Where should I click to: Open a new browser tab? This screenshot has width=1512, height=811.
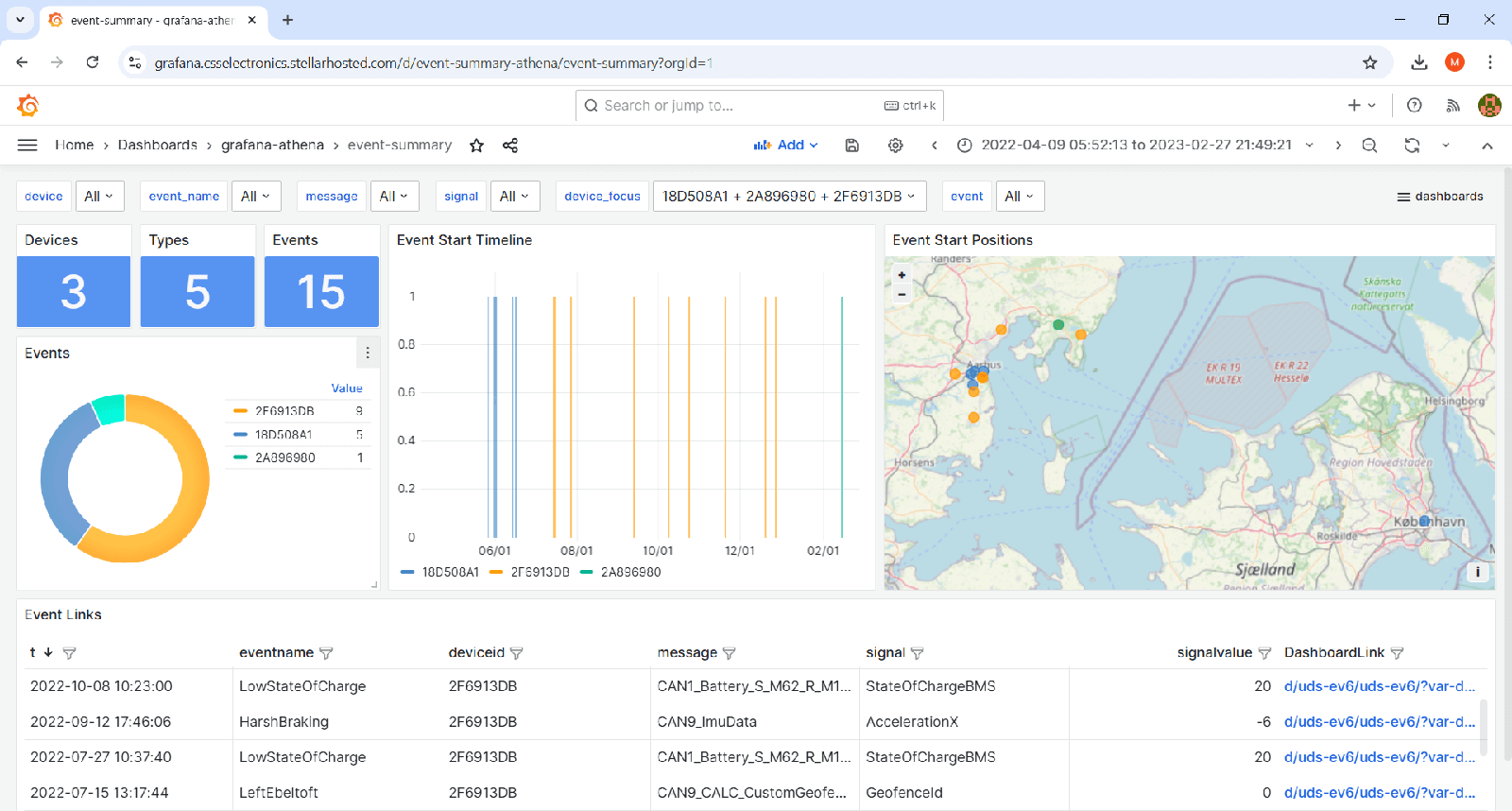point(288,20)
